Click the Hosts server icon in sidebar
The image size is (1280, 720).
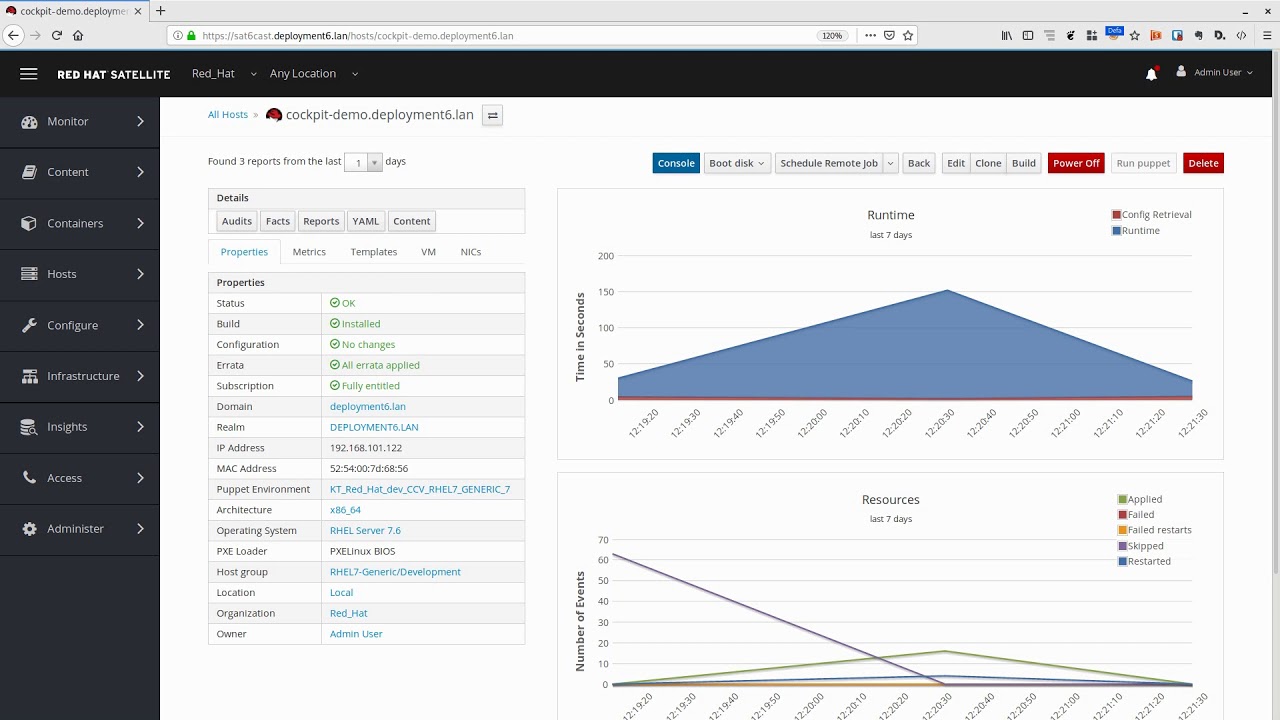[x=29, y=274]
